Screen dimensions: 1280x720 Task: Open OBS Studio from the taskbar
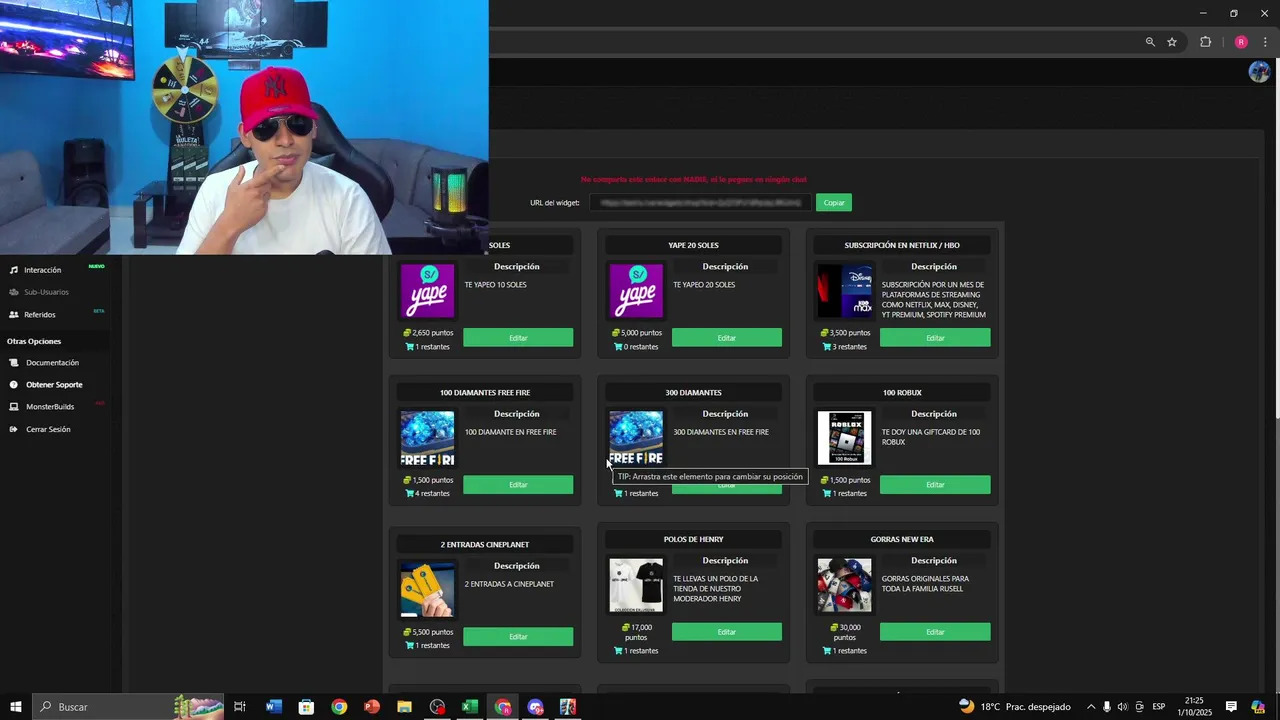pos(437,707)
